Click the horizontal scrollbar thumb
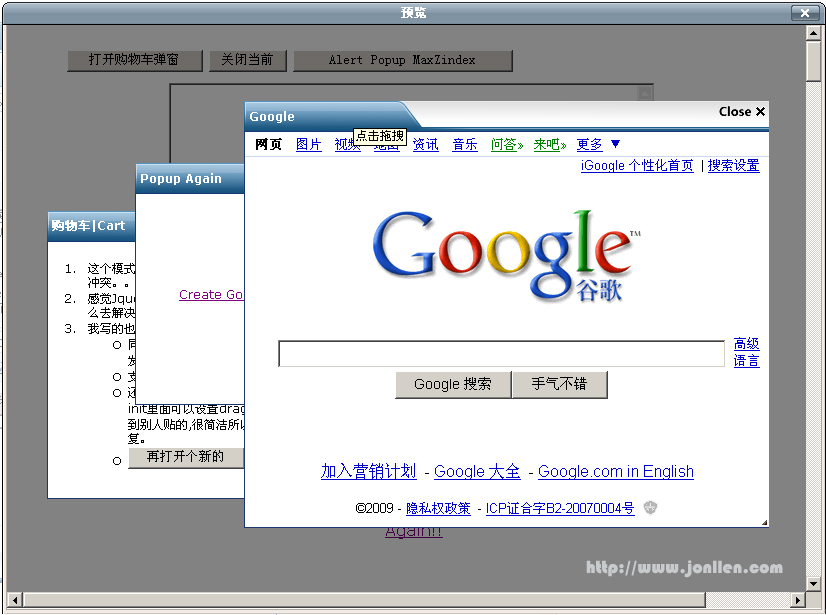 click(365, 600)
